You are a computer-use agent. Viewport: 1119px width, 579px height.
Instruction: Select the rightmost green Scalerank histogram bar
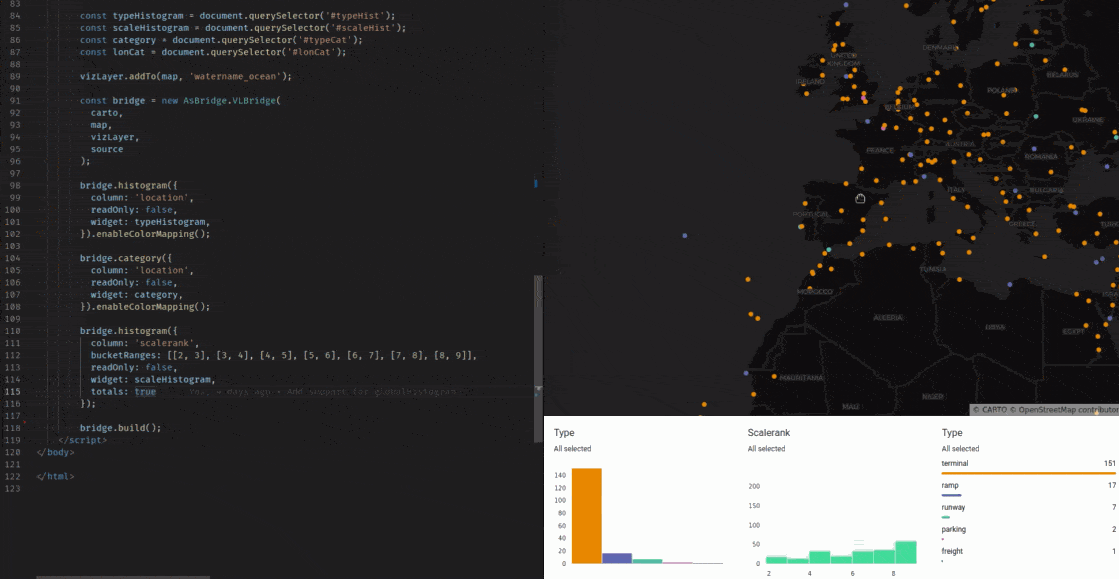(x=905, y=553)
